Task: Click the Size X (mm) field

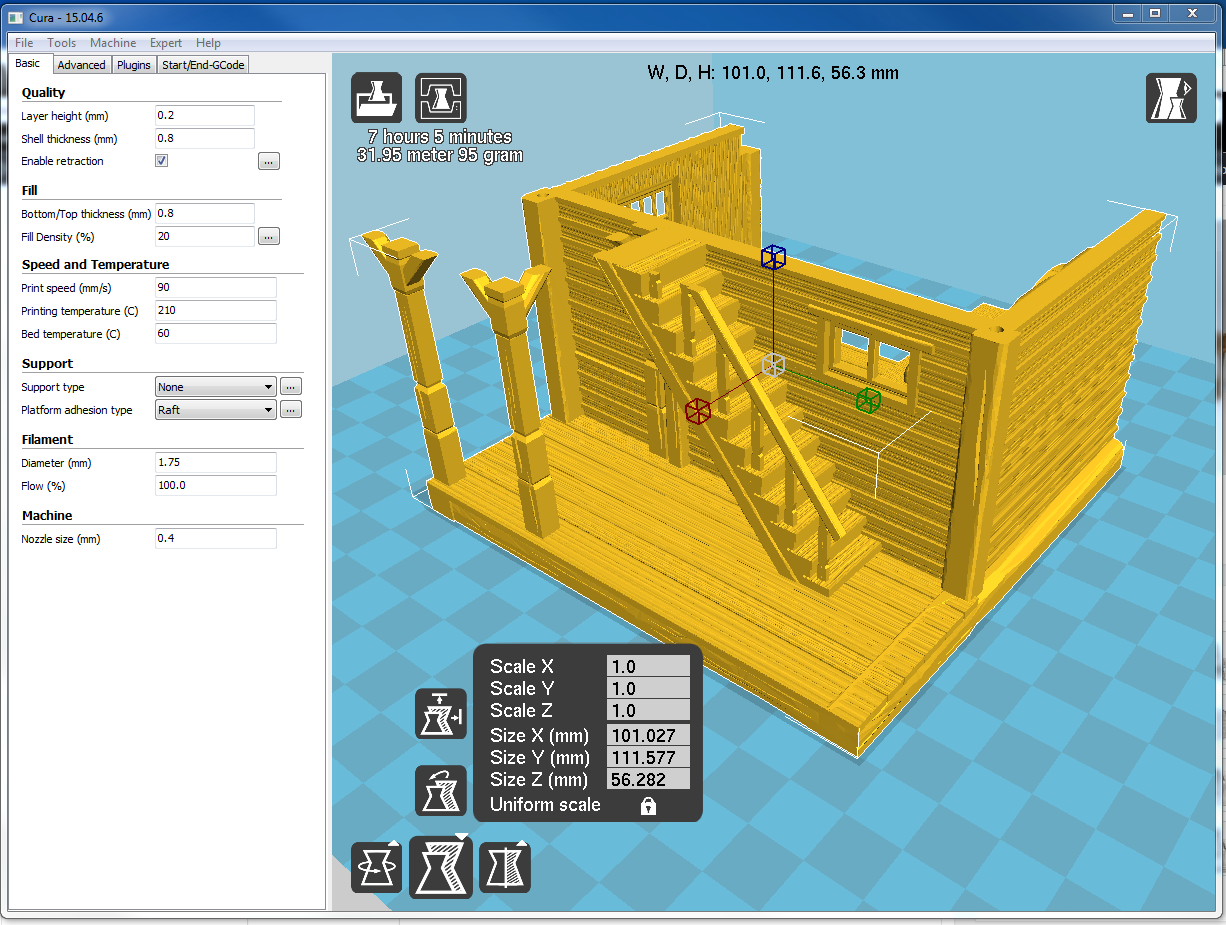Action: click(x=648, y=736)
